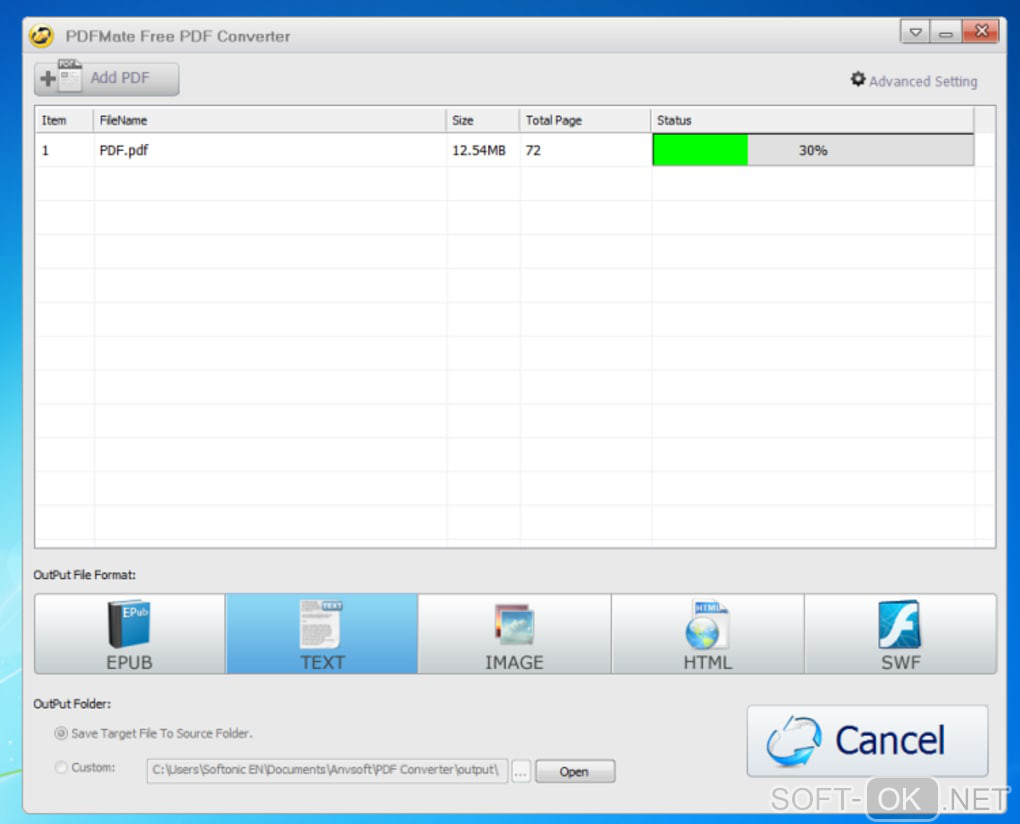Click the Add PDF button
Viewport: 1020px width, 824px height.
click(107, 79)
